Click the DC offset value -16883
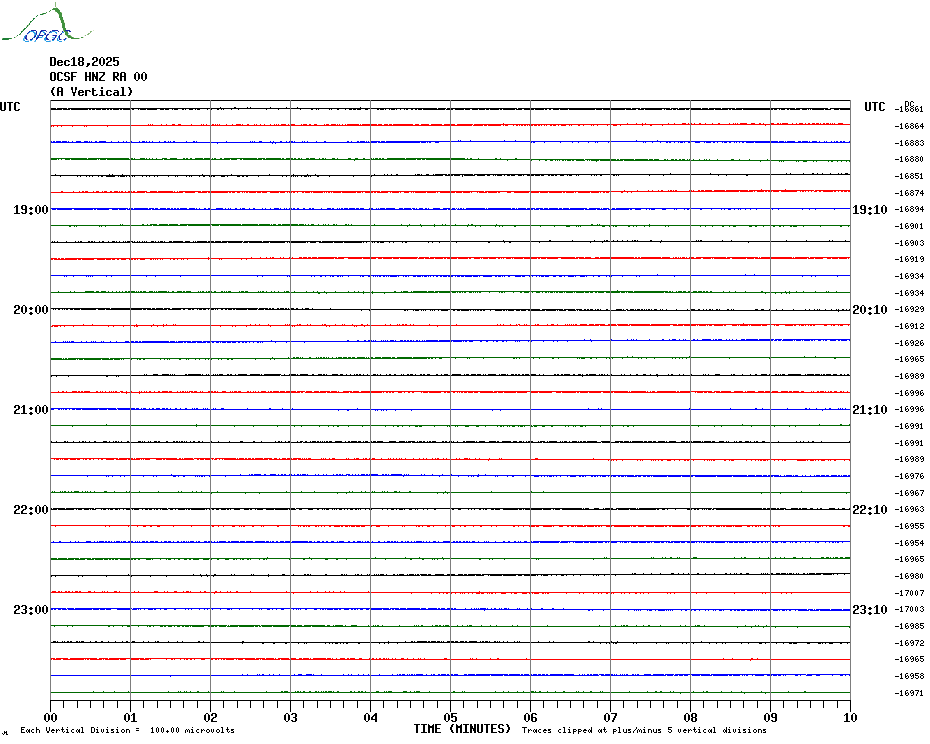This screenshot has width=930, height=744. [909, 143]
